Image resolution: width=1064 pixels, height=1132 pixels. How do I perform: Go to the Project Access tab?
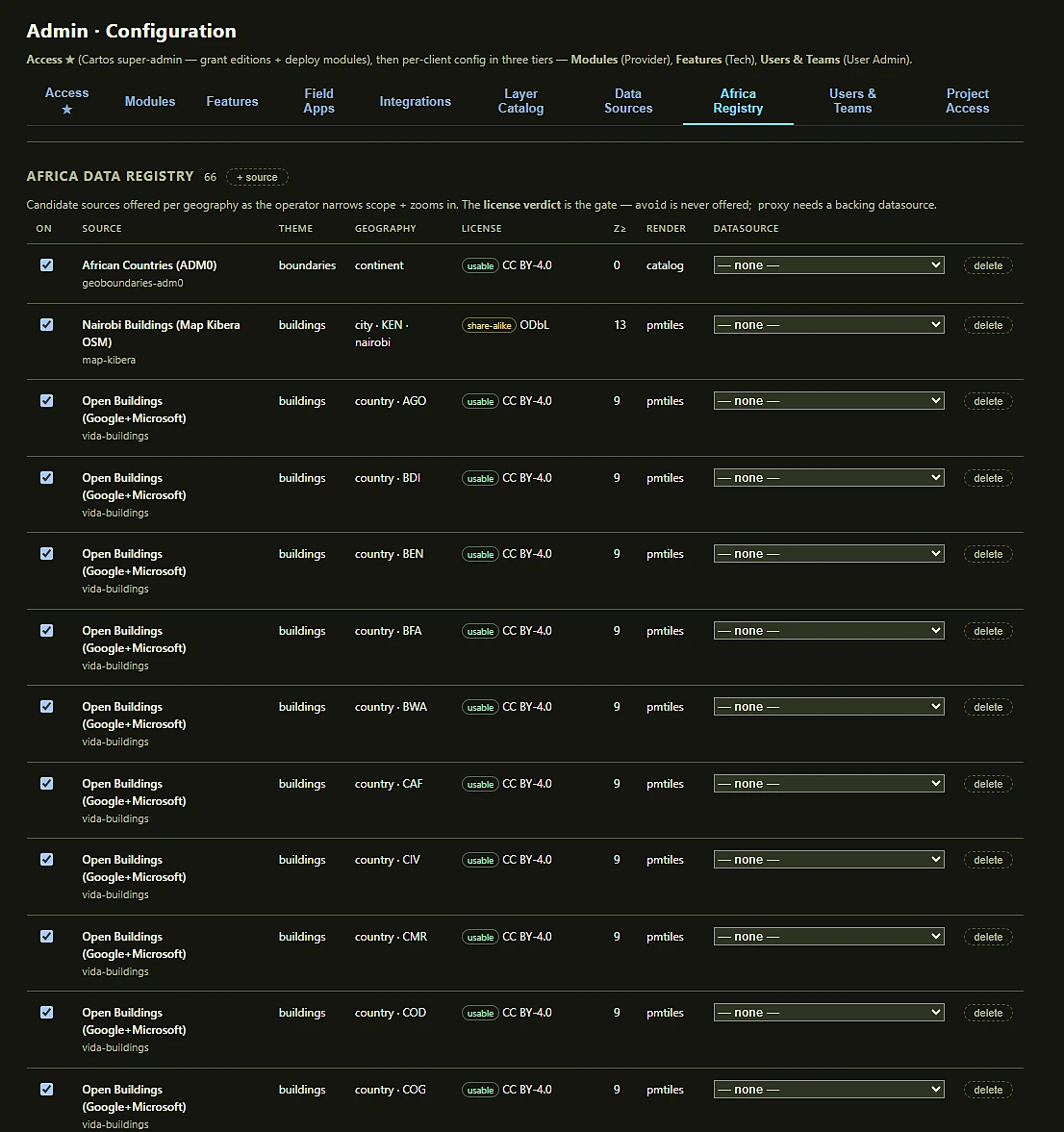(x=967, y=101)
